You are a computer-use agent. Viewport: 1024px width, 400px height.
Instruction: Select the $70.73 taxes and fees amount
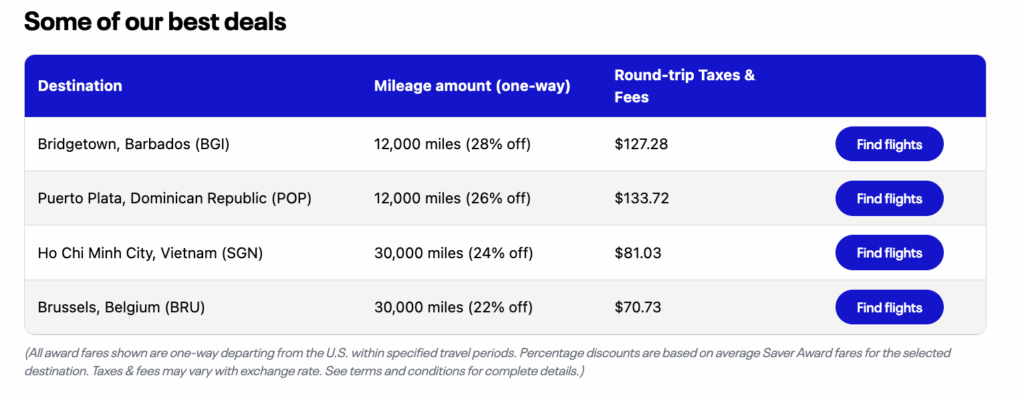(x=638, y=307)
